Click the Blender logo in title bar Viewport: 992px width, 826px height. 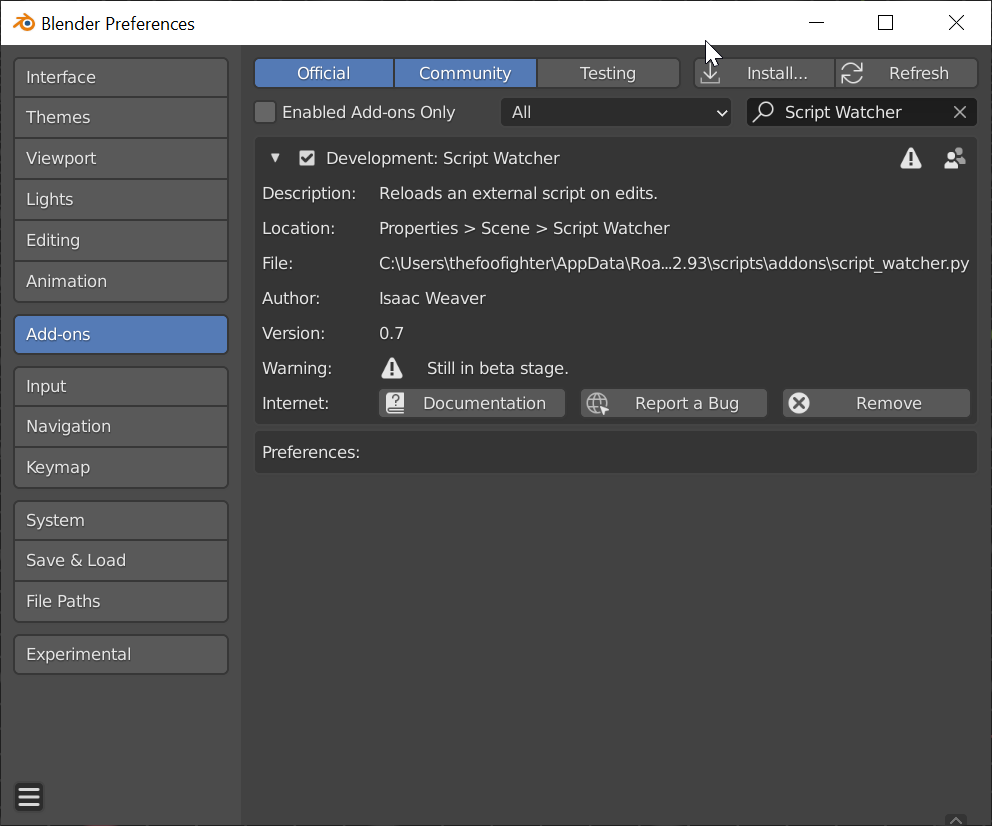(x=24, y=23)
